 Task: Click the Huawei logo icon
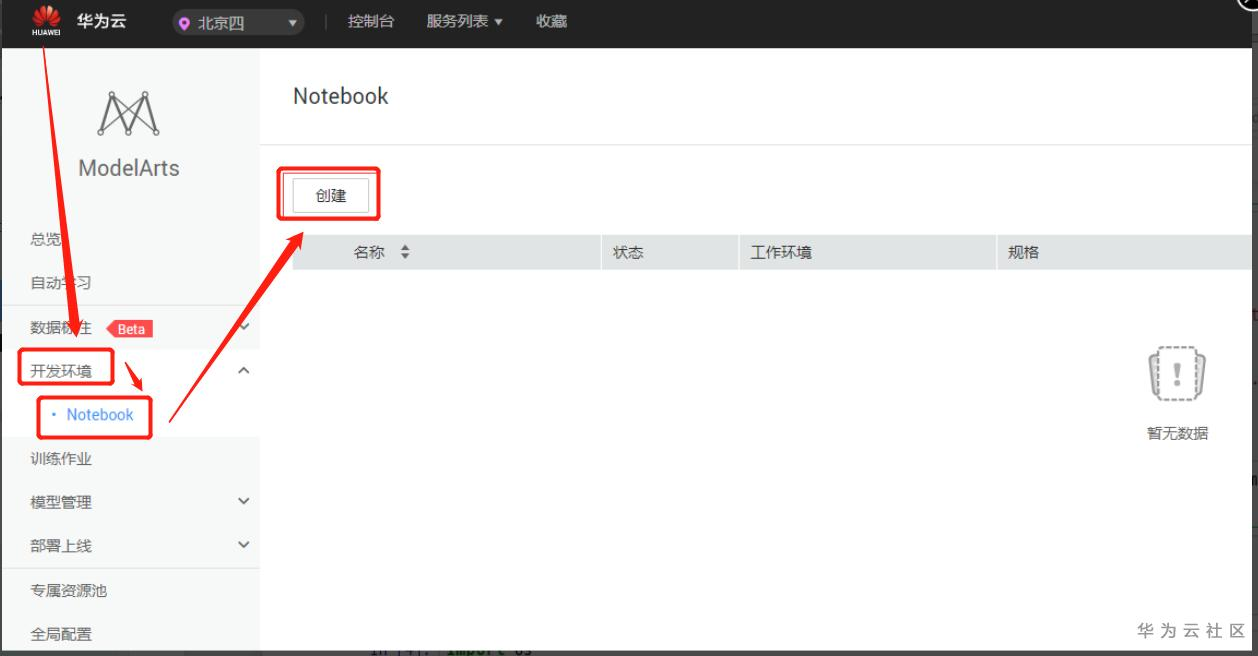[46, 22]
